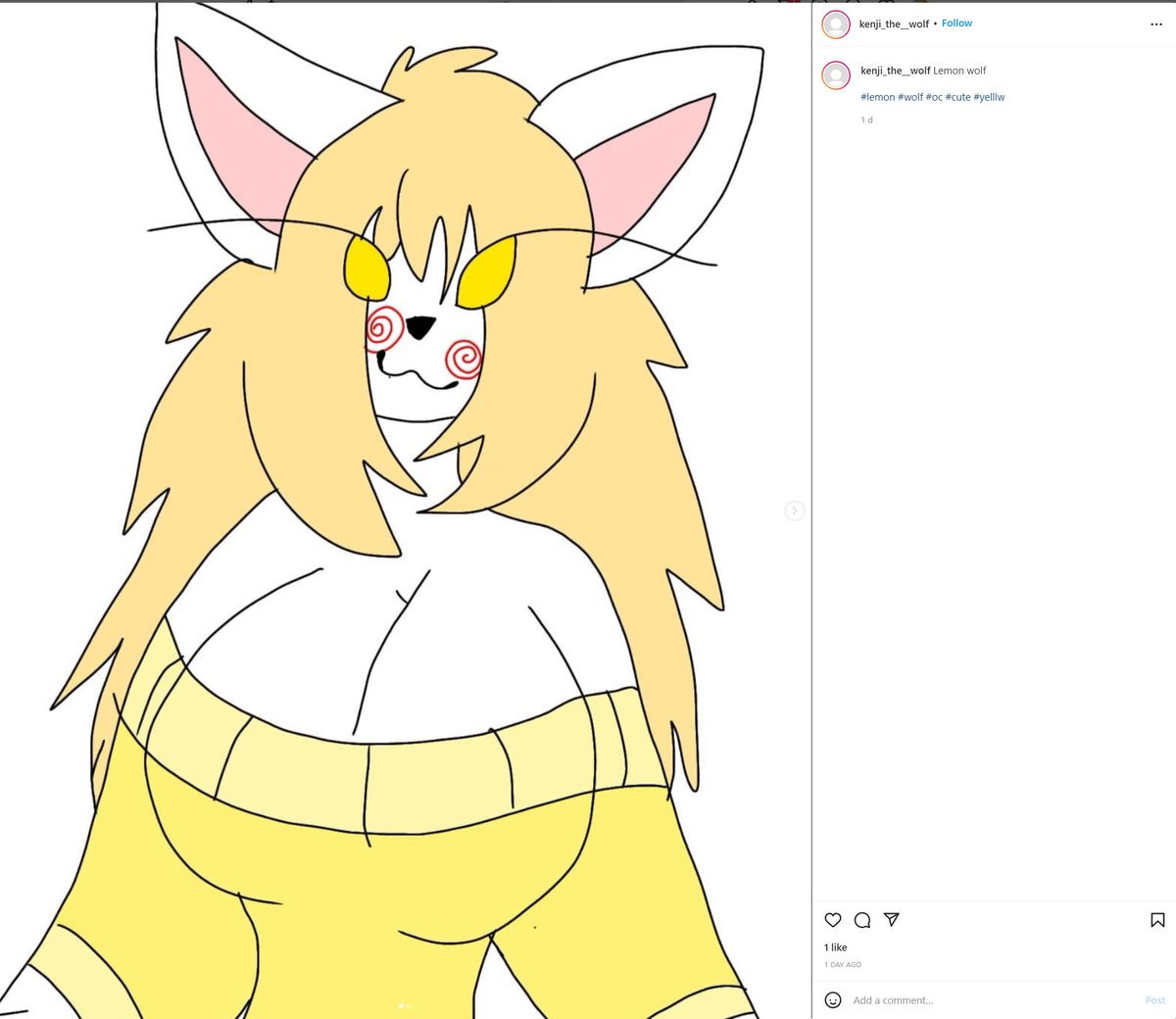Share the post with paper plane icon
This screenshot has height=1019, width=1176.
[x=892, y=920]
